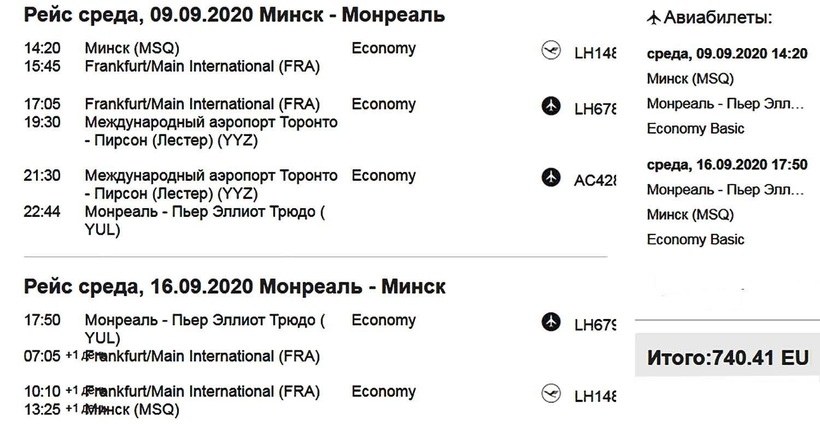Click Economy class label for 17:05 Frankfurt flight
This screenshot has height=425, width=820.
click(x=383, y=104)
